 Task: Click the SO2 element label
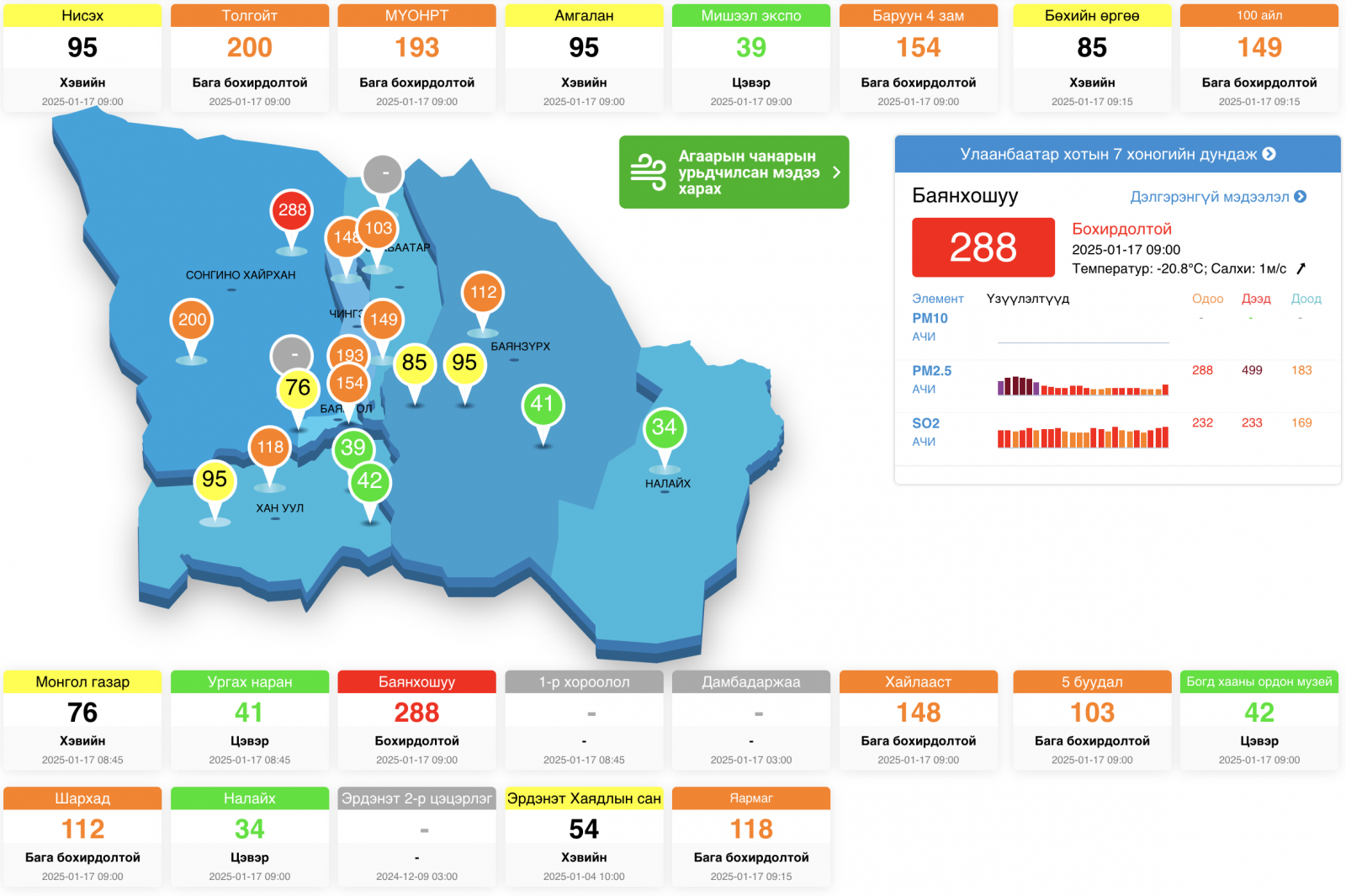click(x=925, y=423)
